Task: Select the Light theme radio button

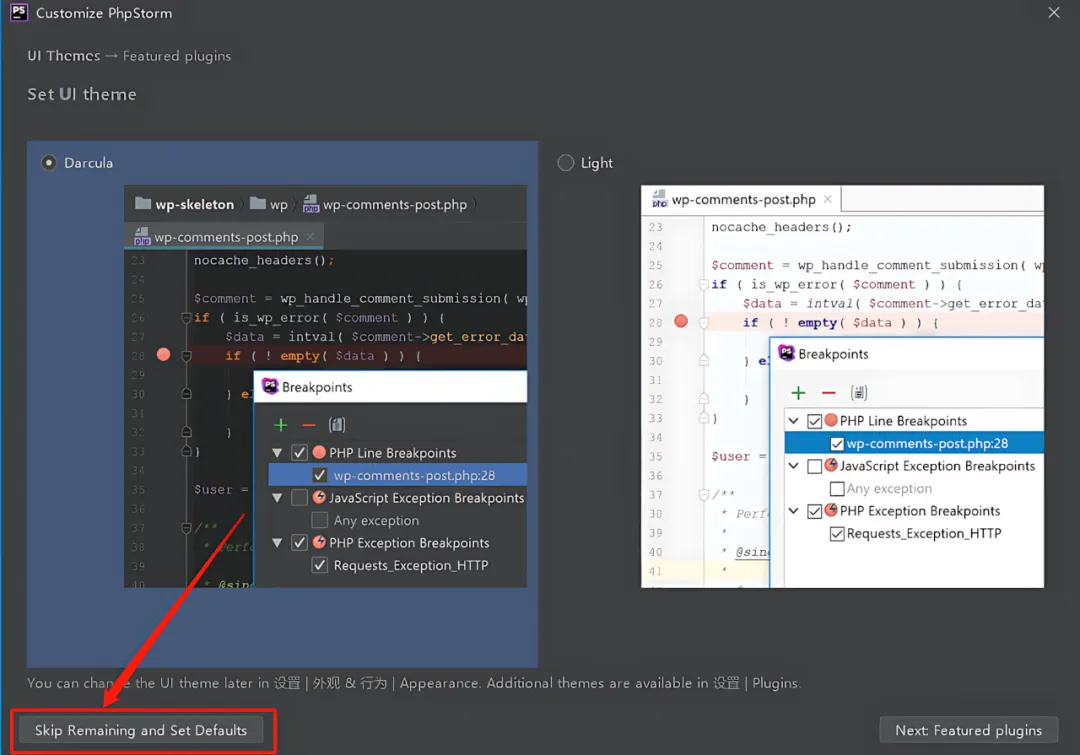Action: click(x=565, y=163)
